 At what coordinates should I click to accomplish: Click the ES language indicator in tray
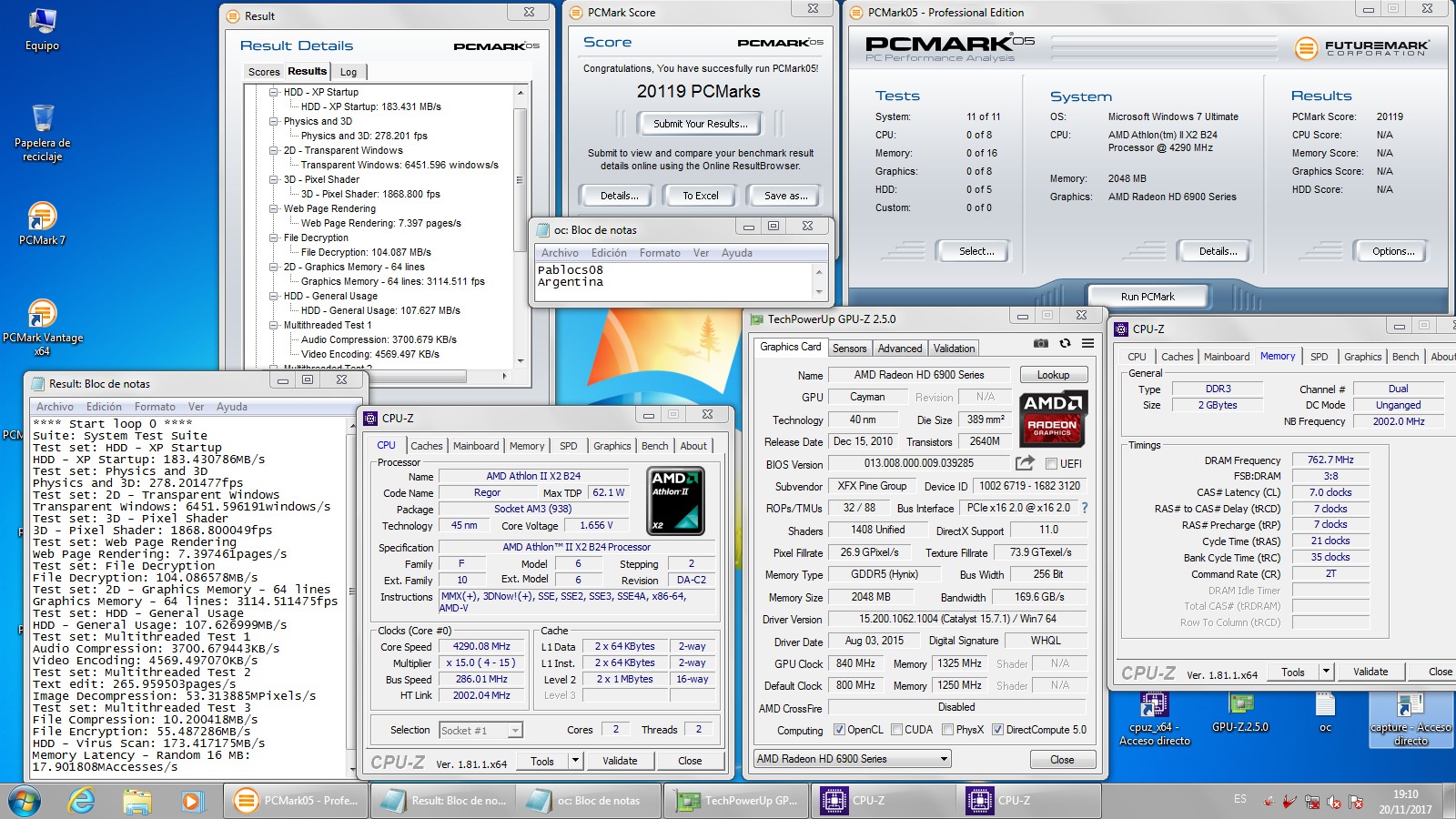click(1240, 799)
